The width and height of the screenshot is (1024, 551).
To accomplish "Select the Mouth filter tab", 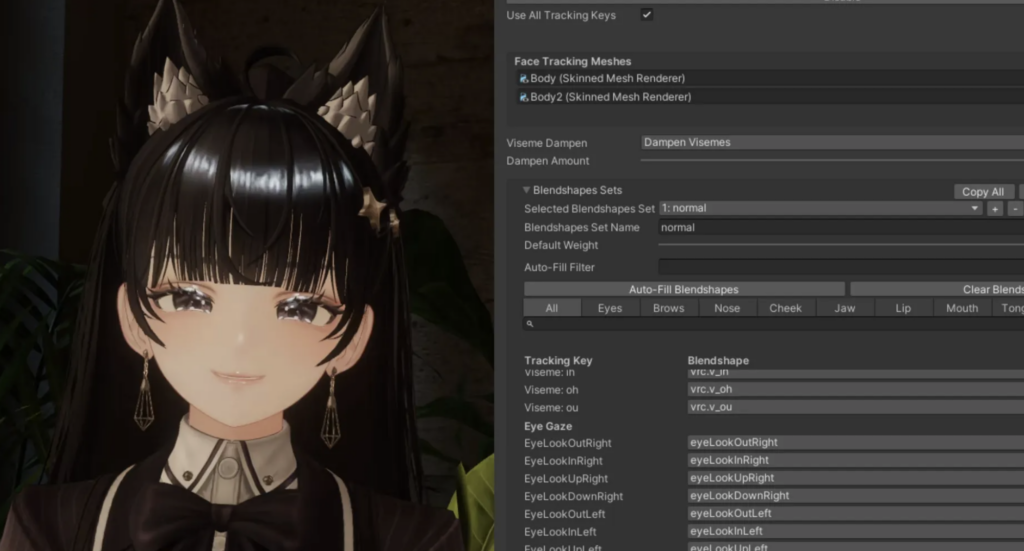I will click(x=962, y=308).
